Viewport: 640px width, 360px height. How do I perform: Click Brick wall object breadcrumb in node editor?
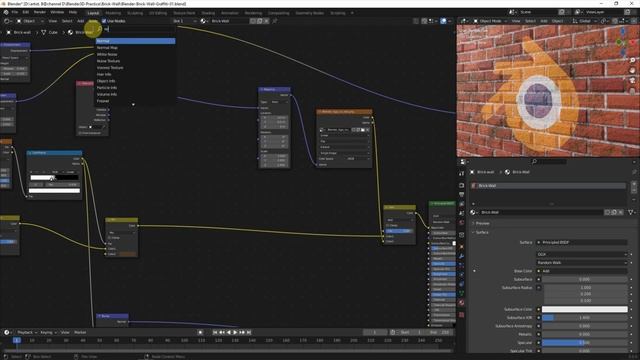pyautogui.click(x=19, y=32)
